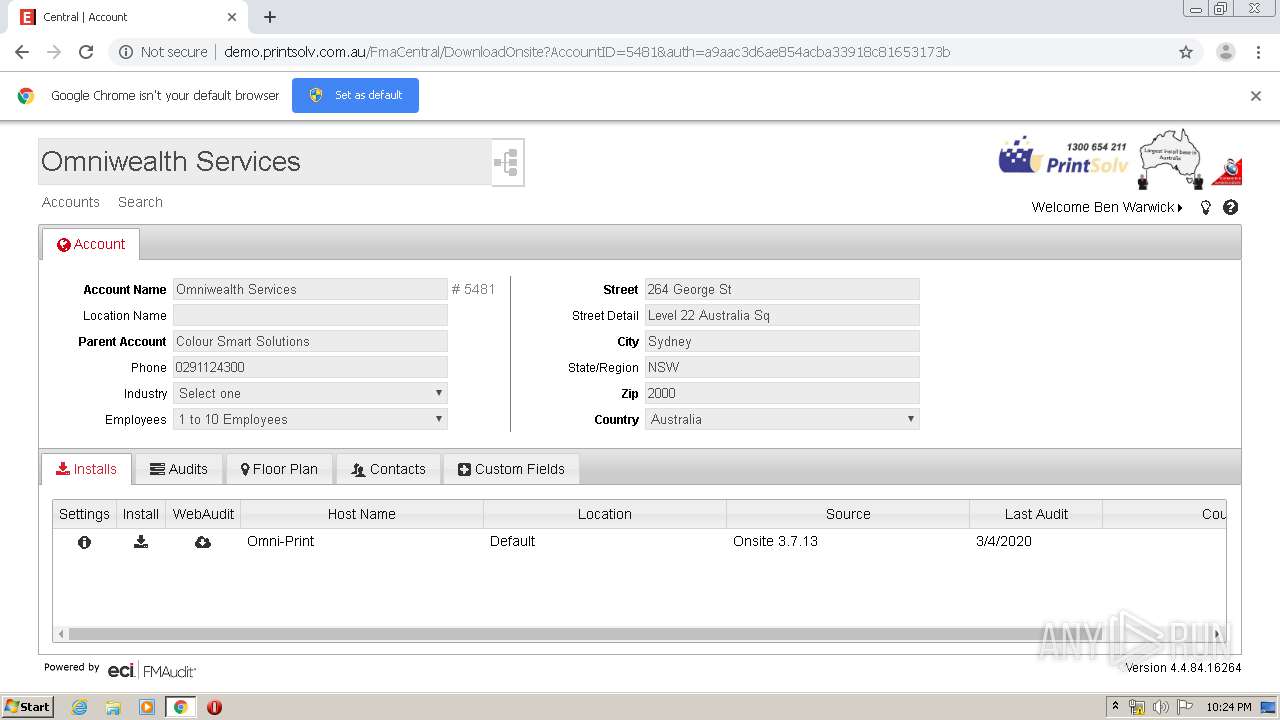Click the Street field
This screenshot has height=720, width=1280.
point(782,290)
